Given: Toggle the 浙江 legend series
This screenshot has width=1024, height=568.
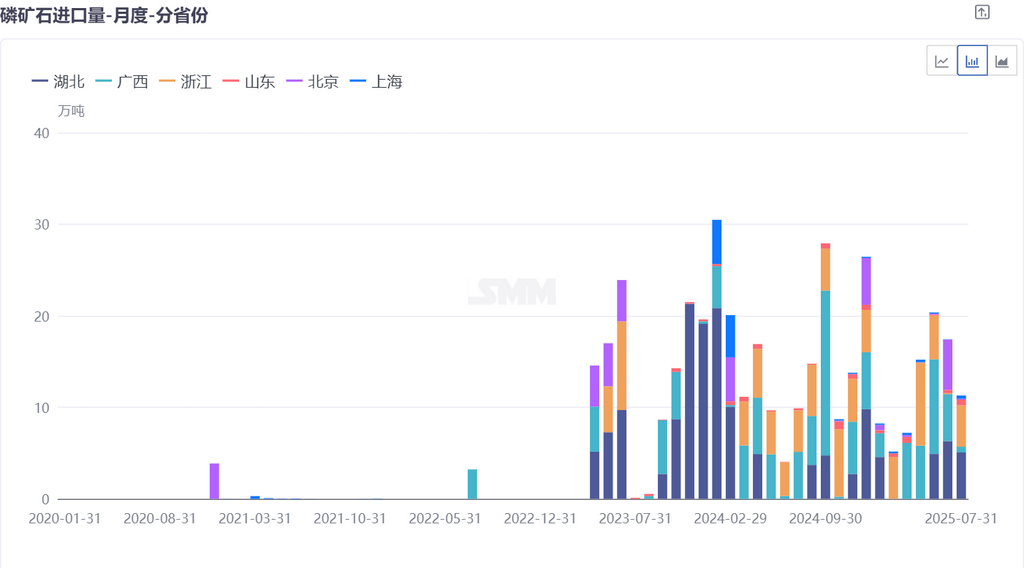Looking at the screenshot, I should tap(185, 82).
